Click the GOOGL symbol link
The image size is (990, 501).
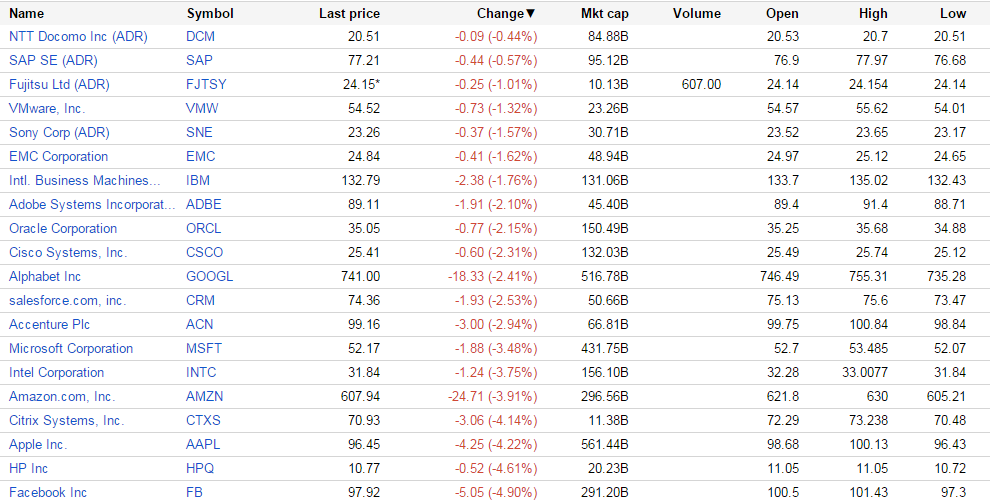coord(209,276)
